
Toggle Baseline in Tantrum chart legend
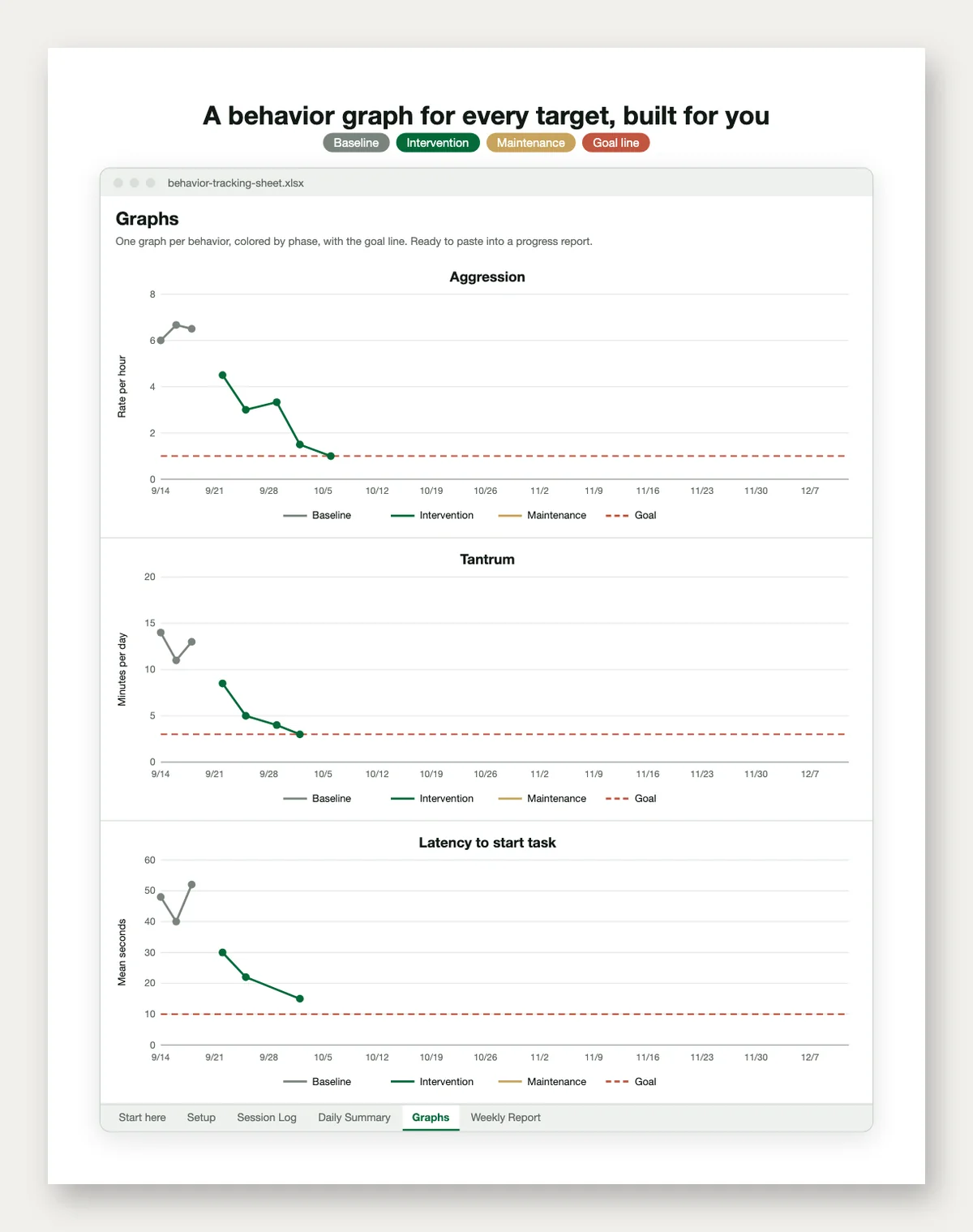(317, 799)
